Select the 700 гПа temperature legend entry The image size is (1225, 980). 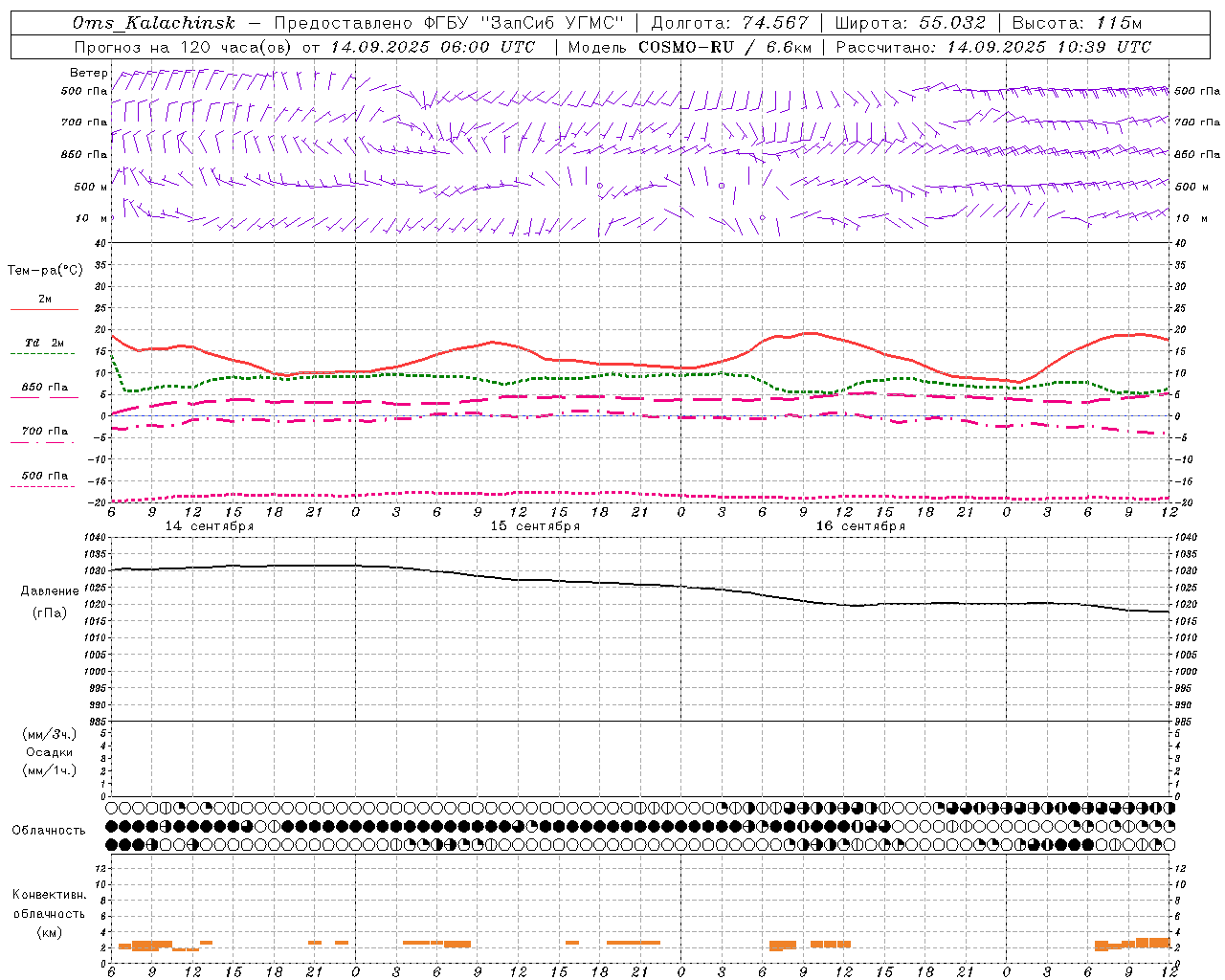tap(45, 432)
